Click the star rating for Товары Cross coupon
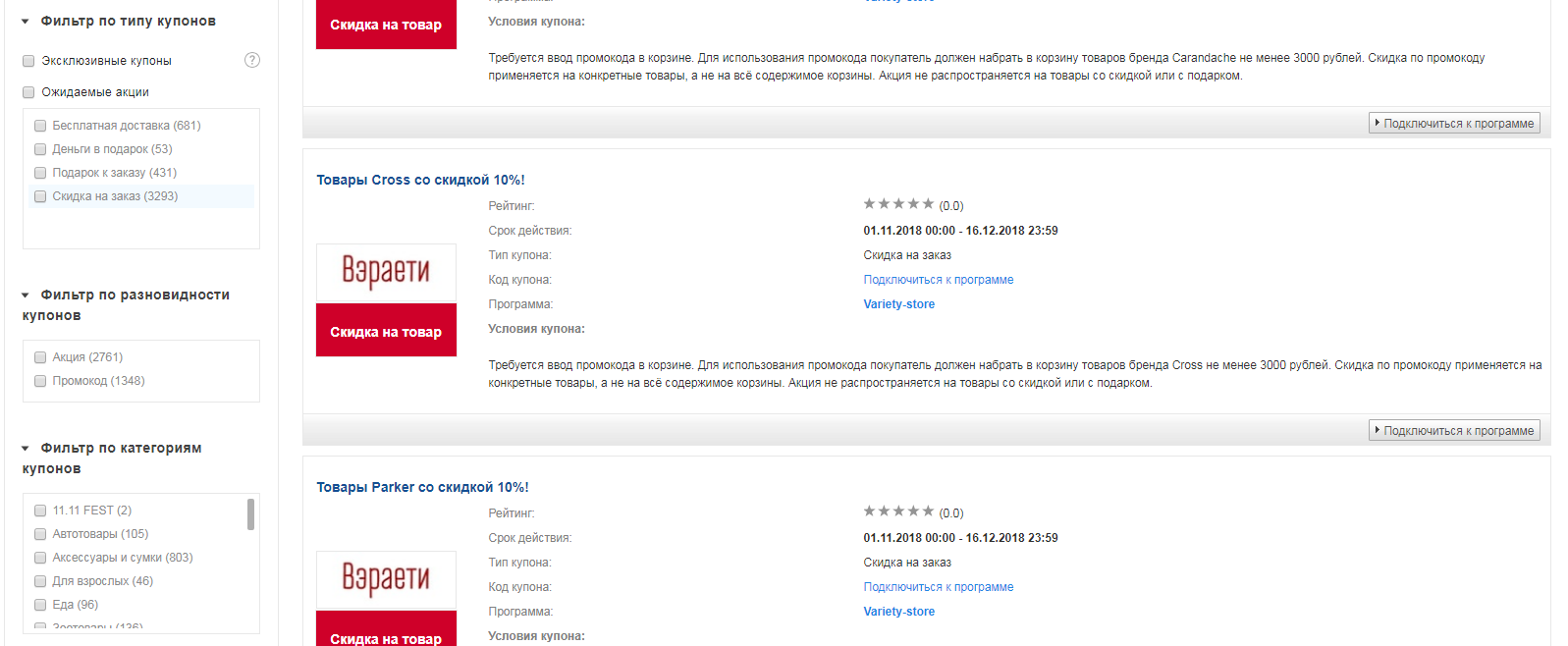 coord(898,204)
